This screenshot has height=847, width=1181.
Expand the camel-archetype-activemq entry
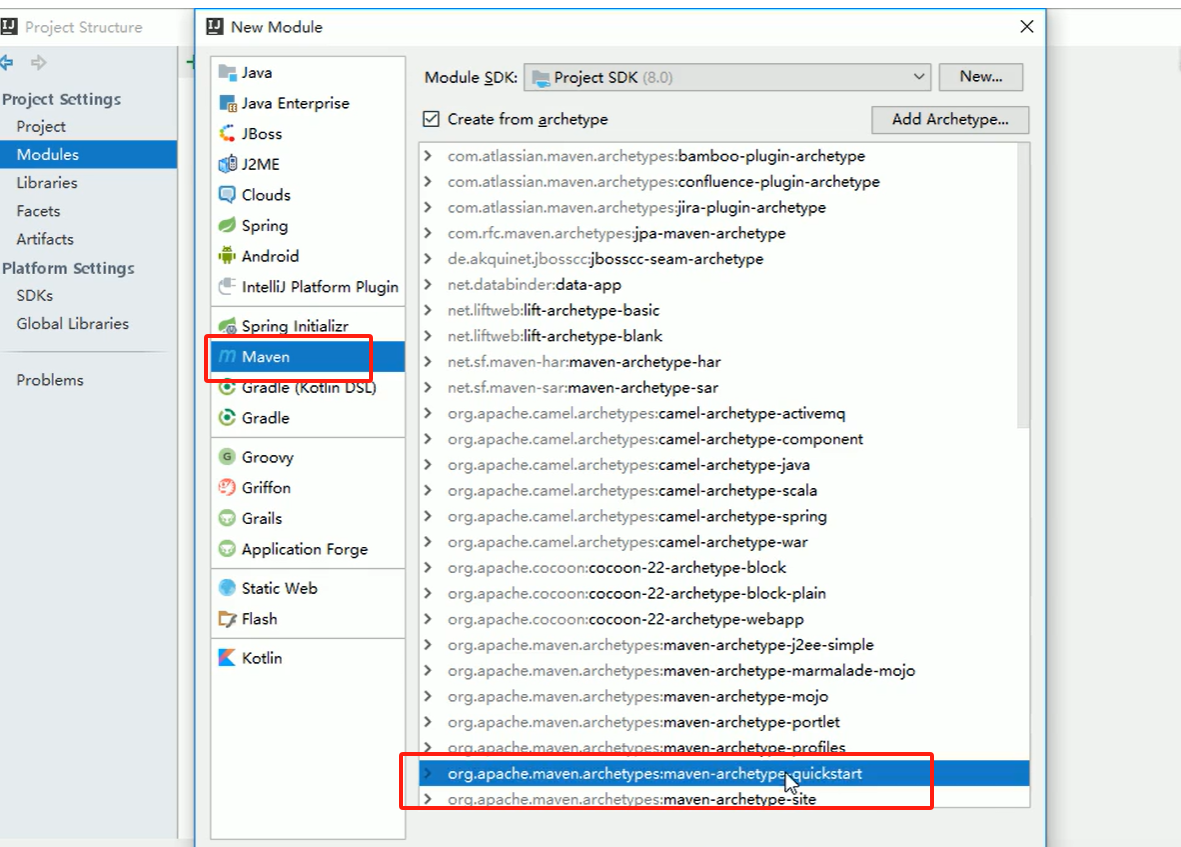[x=428, y=413]
